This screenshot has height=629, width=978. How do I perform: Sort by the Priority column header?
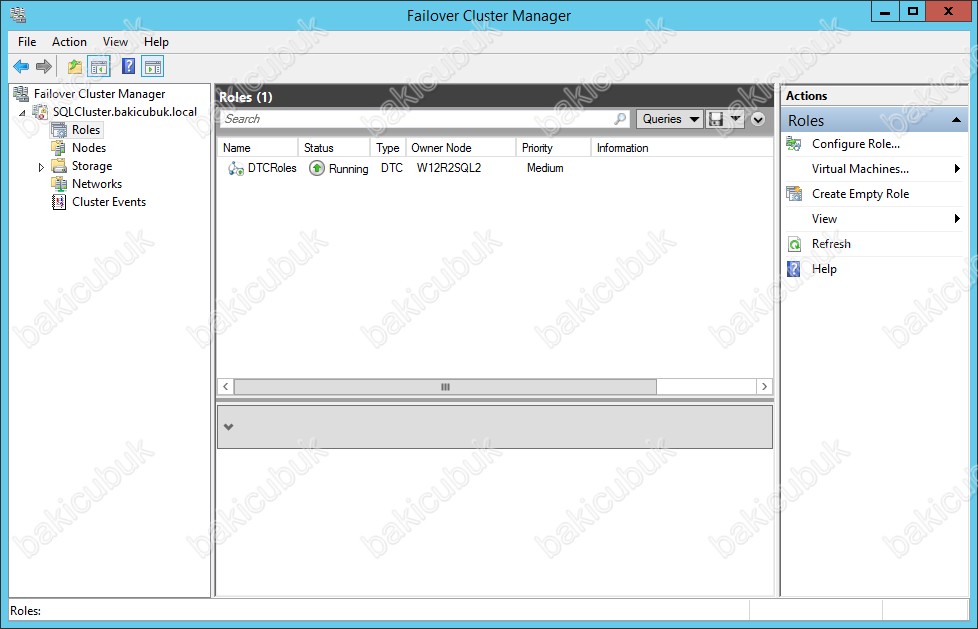pos(554,148)
